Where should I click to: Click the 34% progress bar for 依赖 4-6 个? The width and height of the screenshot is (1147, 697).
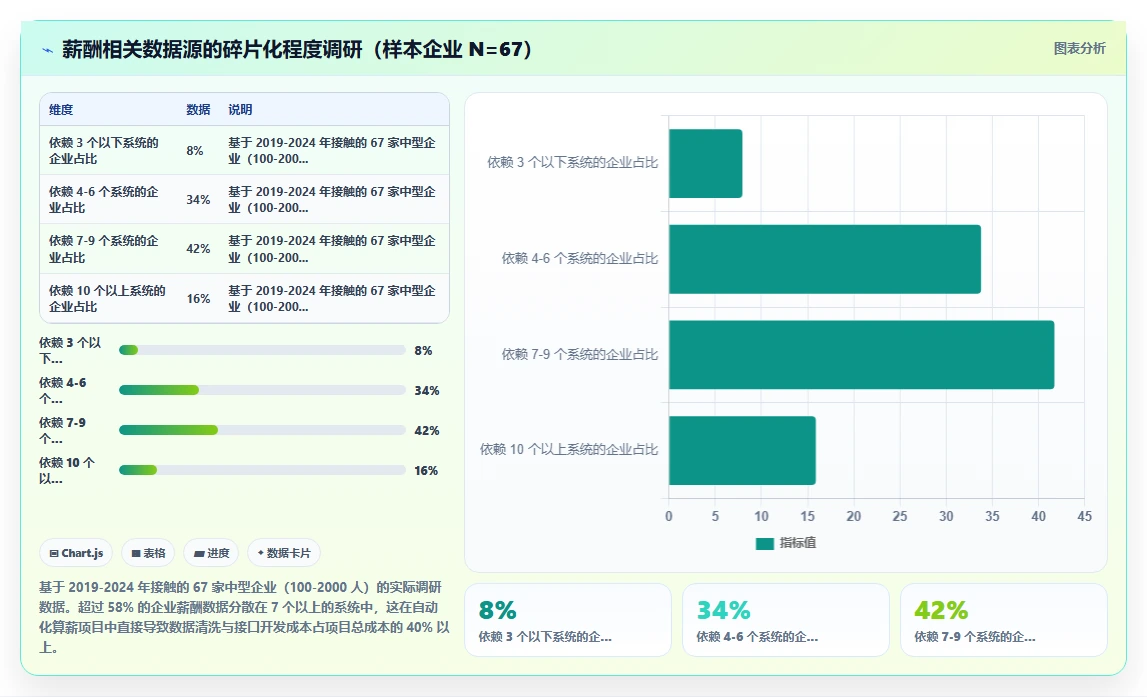coord(262,390)
